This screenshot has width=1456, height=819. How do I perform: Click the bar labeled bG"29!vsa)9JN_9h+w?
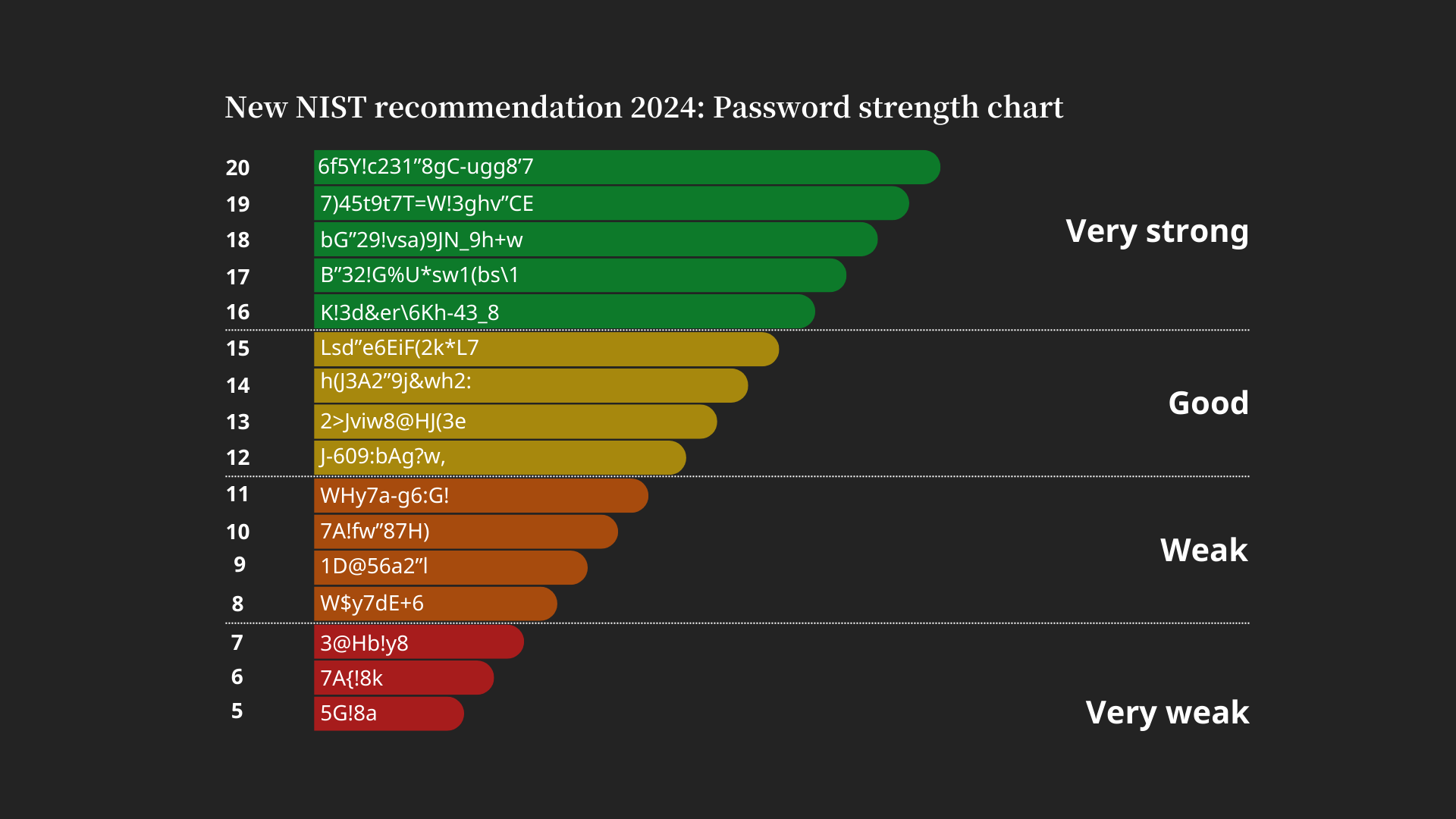(x=596, y=240)
